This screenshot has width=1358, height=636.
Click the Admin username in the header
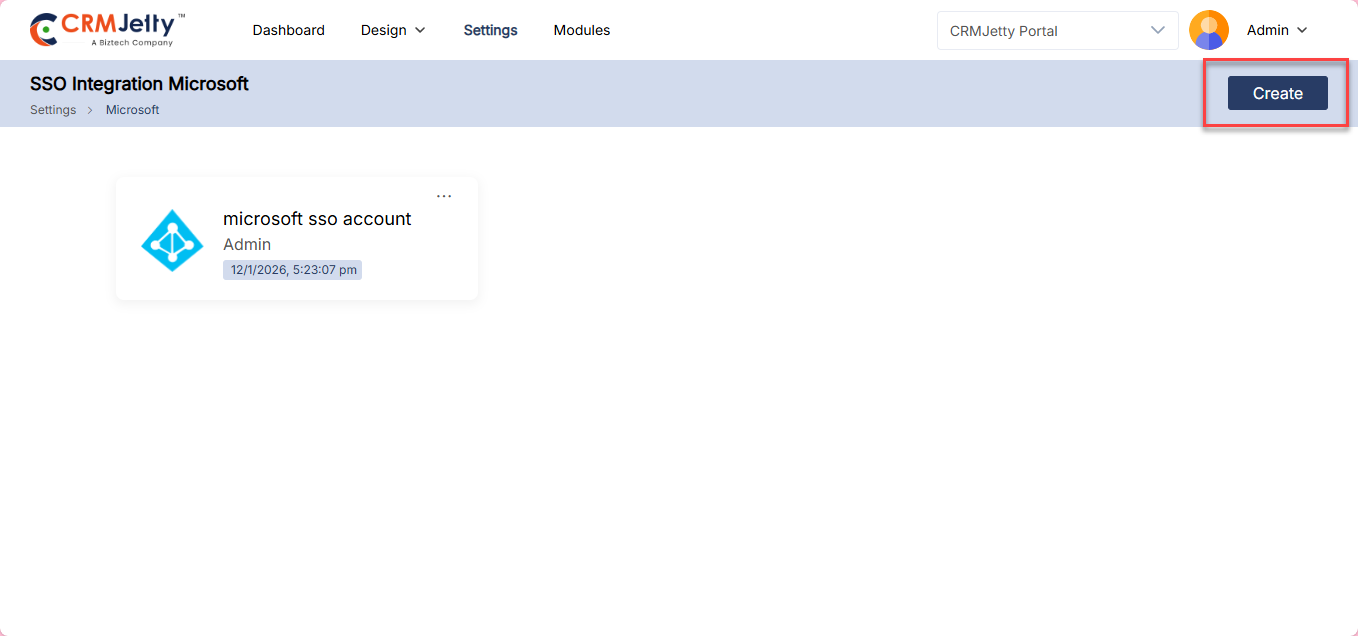coord(1267,30)
